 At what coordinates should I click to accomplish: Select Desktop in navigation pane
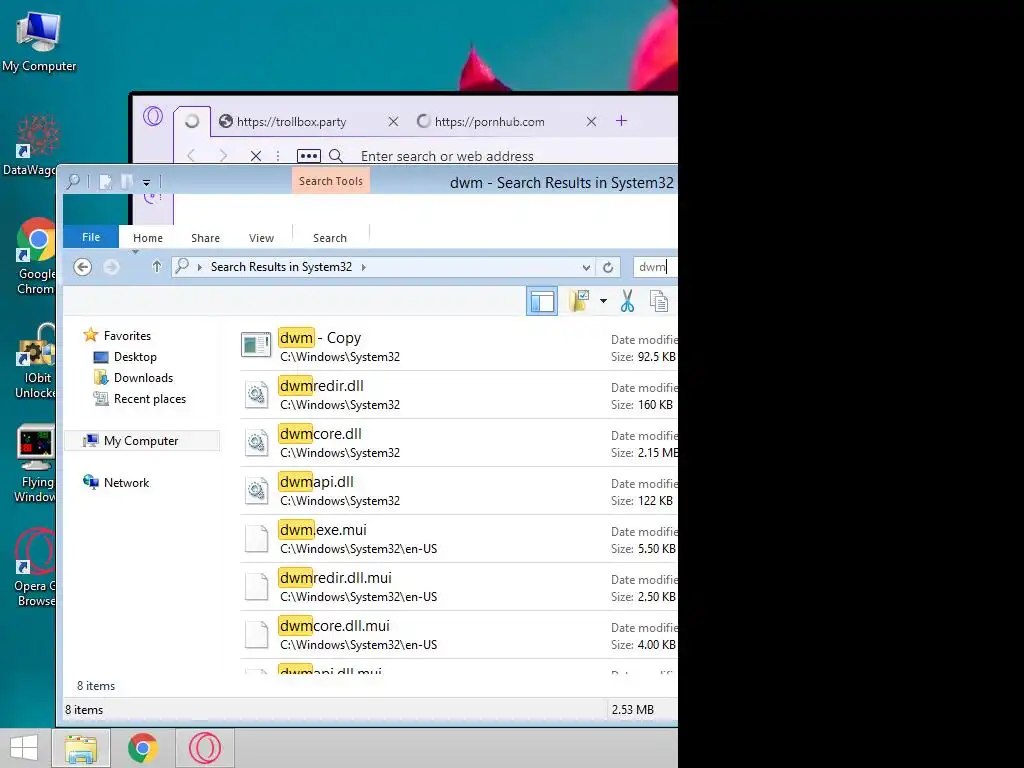(x=135, y=357)
